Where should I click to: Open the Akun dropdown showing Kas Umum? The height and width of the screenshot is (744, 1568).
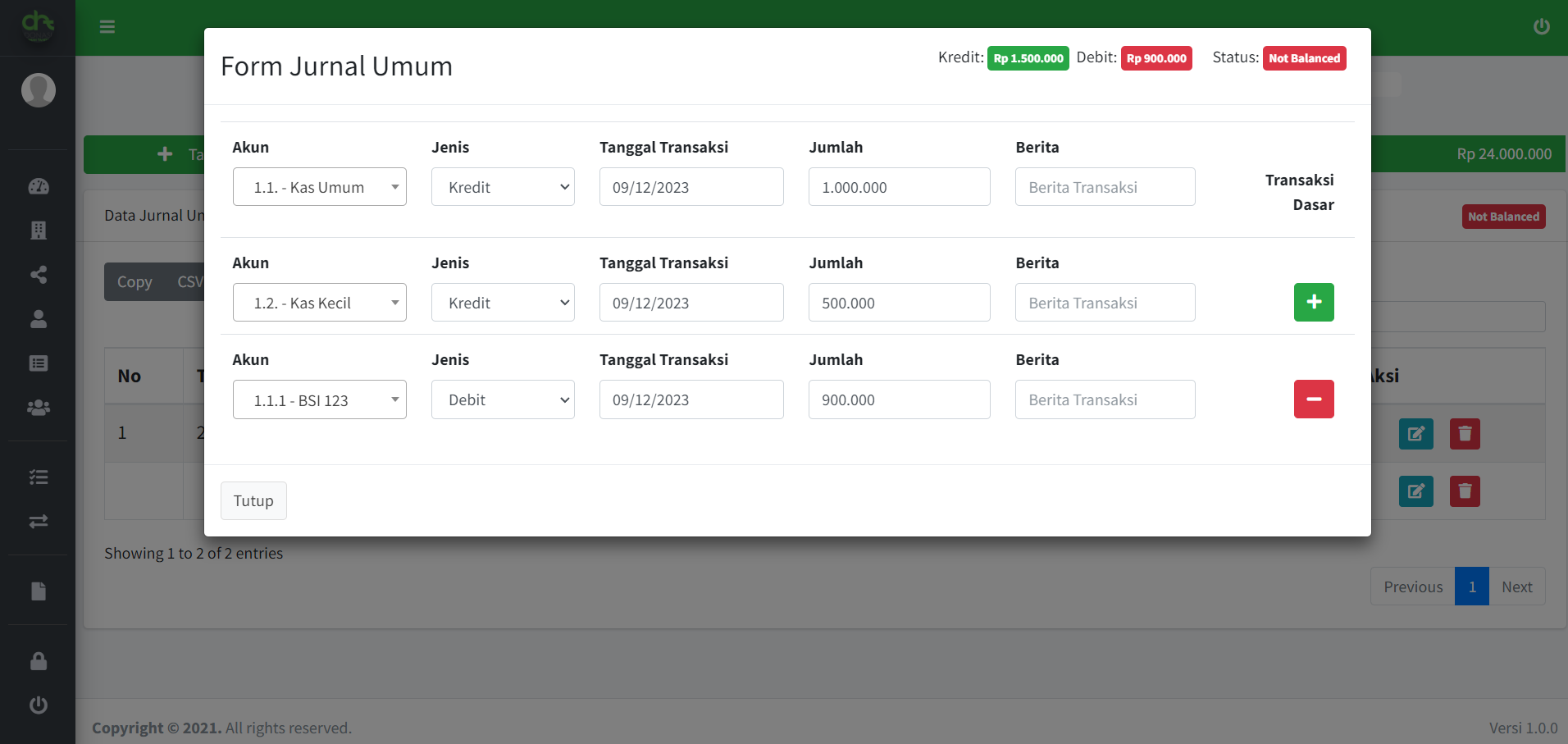[319, 187]
